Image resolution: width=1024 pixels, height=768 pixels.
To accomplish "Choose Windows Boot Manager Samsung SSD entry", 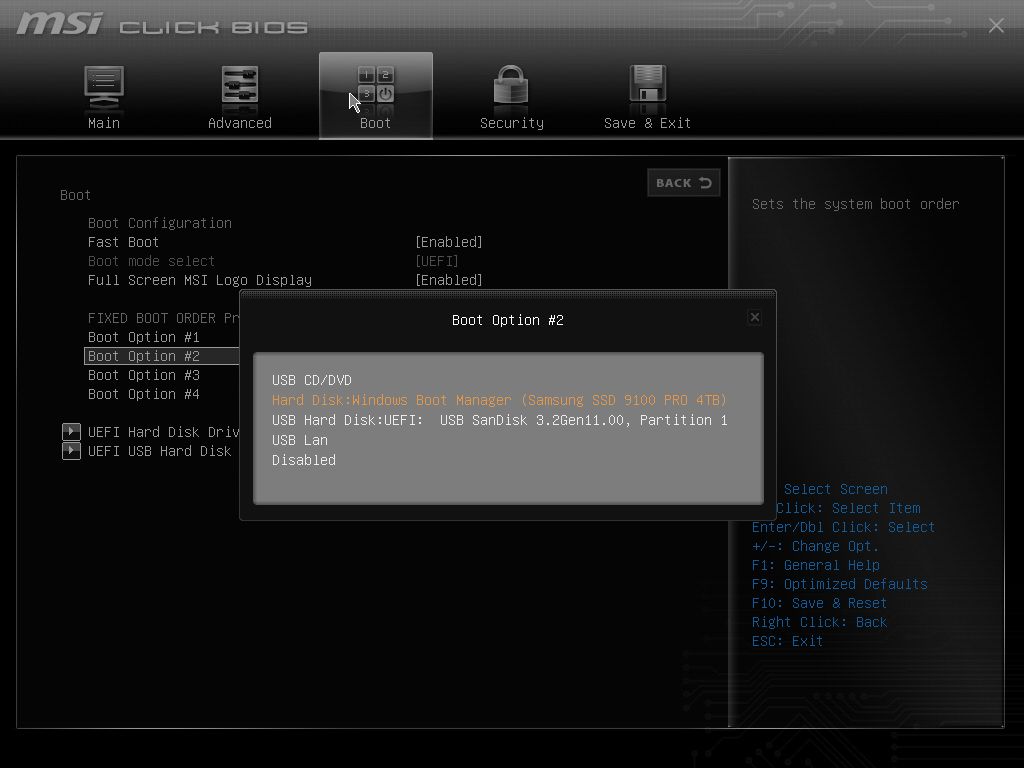I will click(x=499, y=400).
